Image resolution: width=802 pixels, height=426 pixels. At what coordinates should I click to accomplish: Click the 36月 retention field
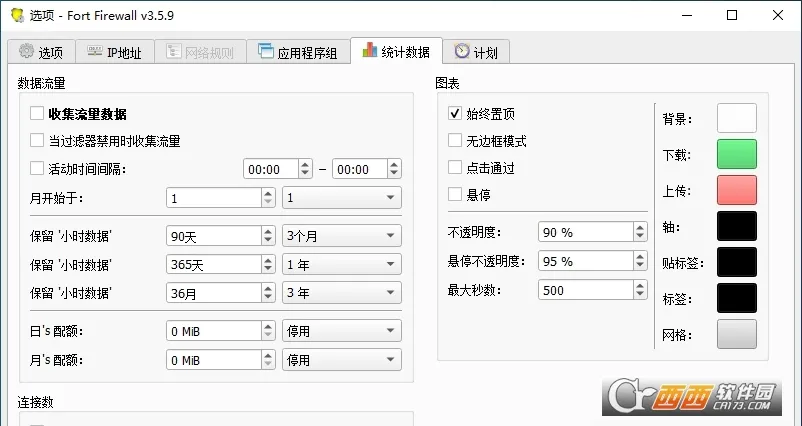click(x=214, y=293)
